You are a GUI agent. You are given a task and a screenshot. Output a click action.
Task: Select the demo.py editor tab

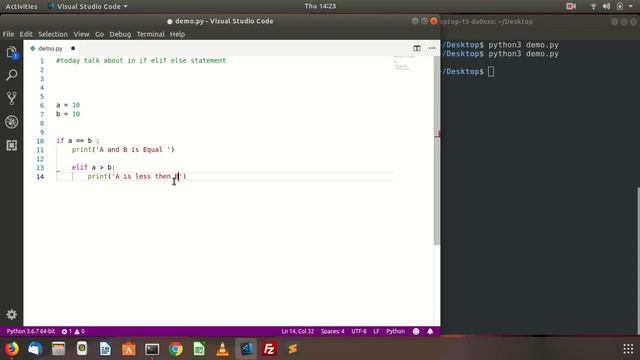[50, 48]
